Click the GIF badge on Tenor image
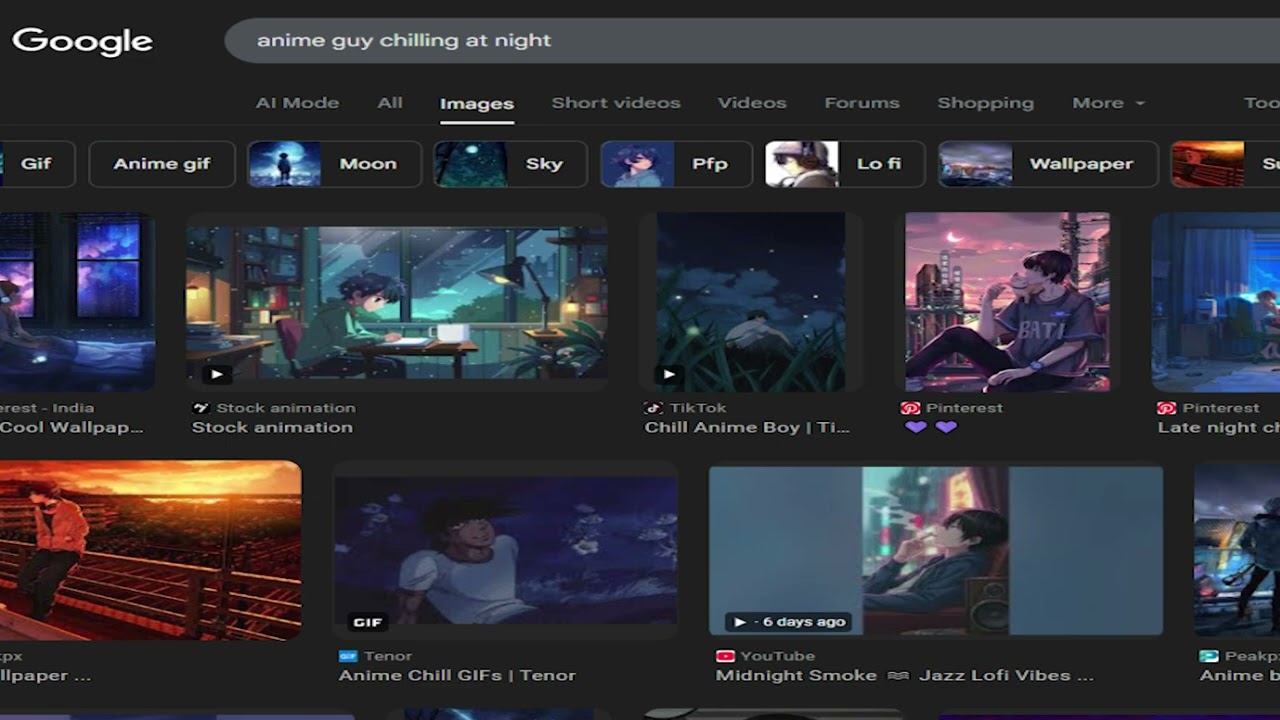Viewport: 1280px width, 720px height. click(x=367, y=622)
